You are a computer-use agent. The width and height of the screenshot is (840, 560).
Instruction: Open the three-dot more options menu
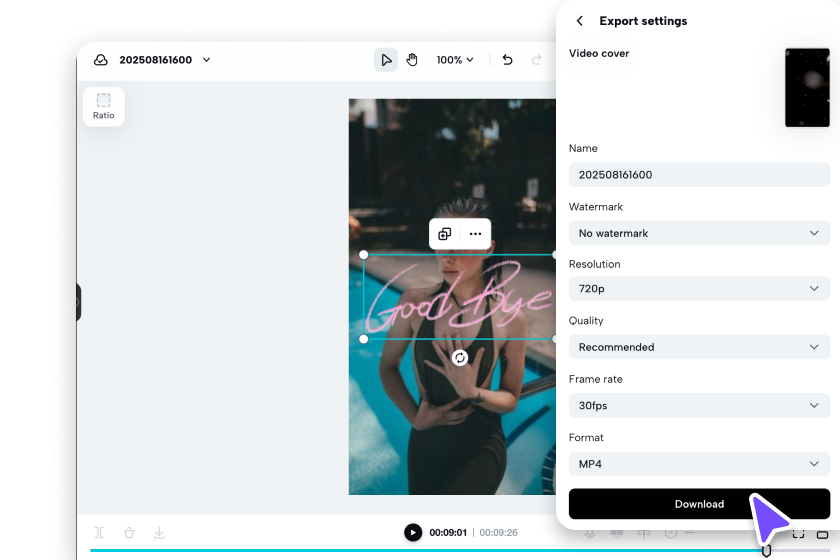coord(475,234)
